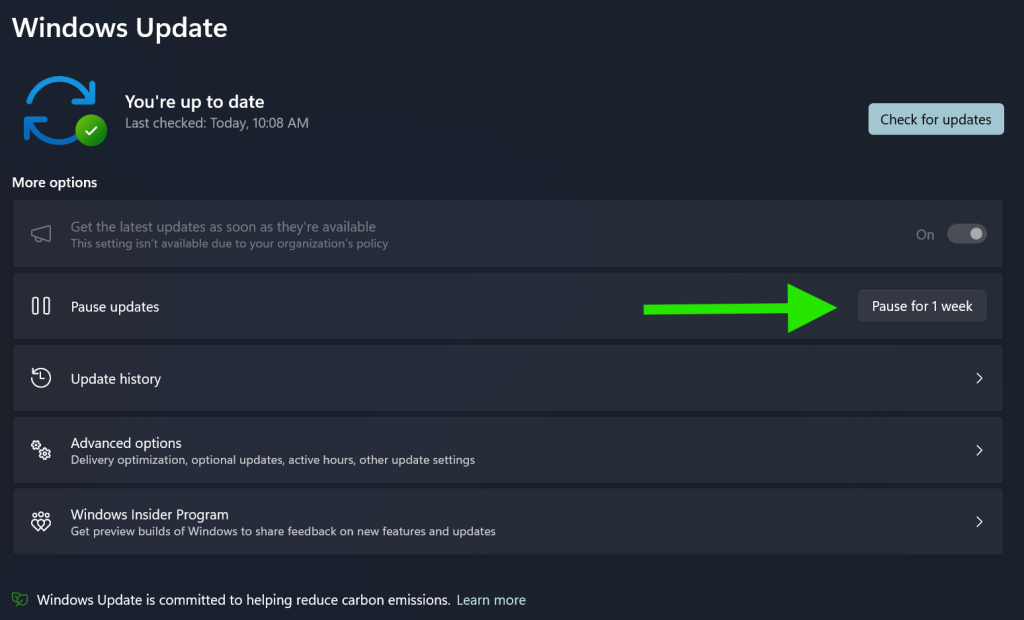
Task: Select the Update history label
Action: click(x=116, y=379)
